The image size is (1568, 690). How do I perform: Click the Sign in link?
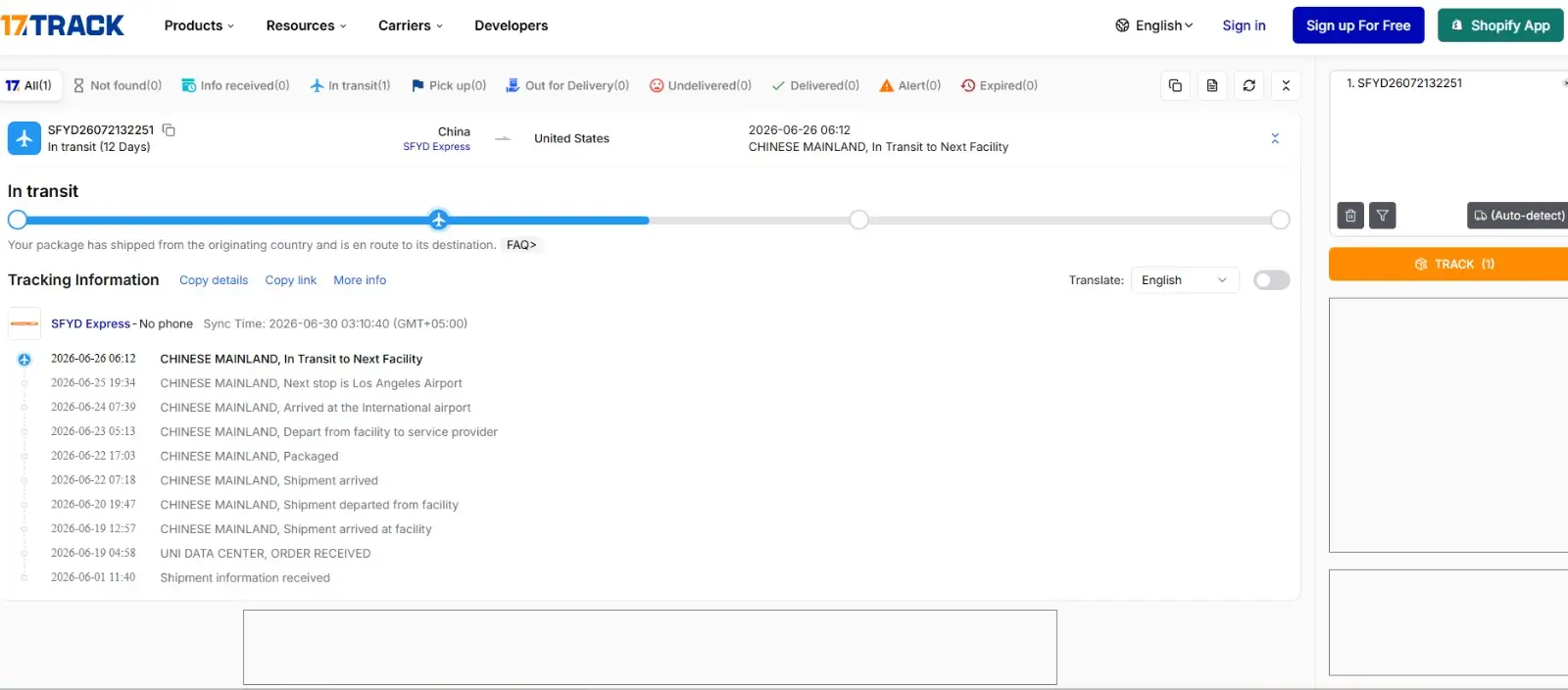pyautogui.click(x=1244, y=25)
